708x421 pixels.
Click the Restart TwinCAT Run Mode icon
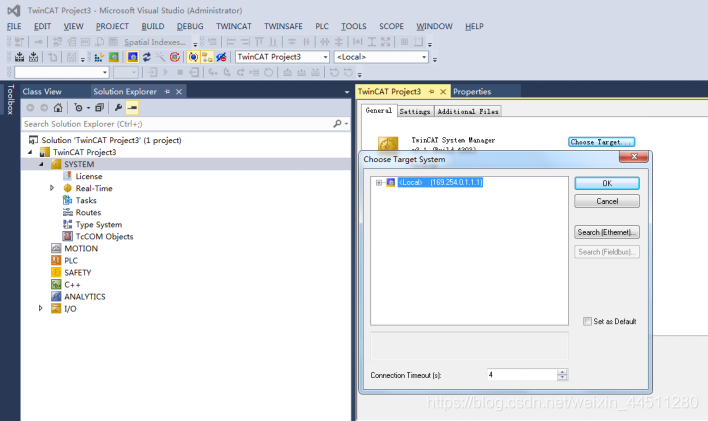(114, 57)
